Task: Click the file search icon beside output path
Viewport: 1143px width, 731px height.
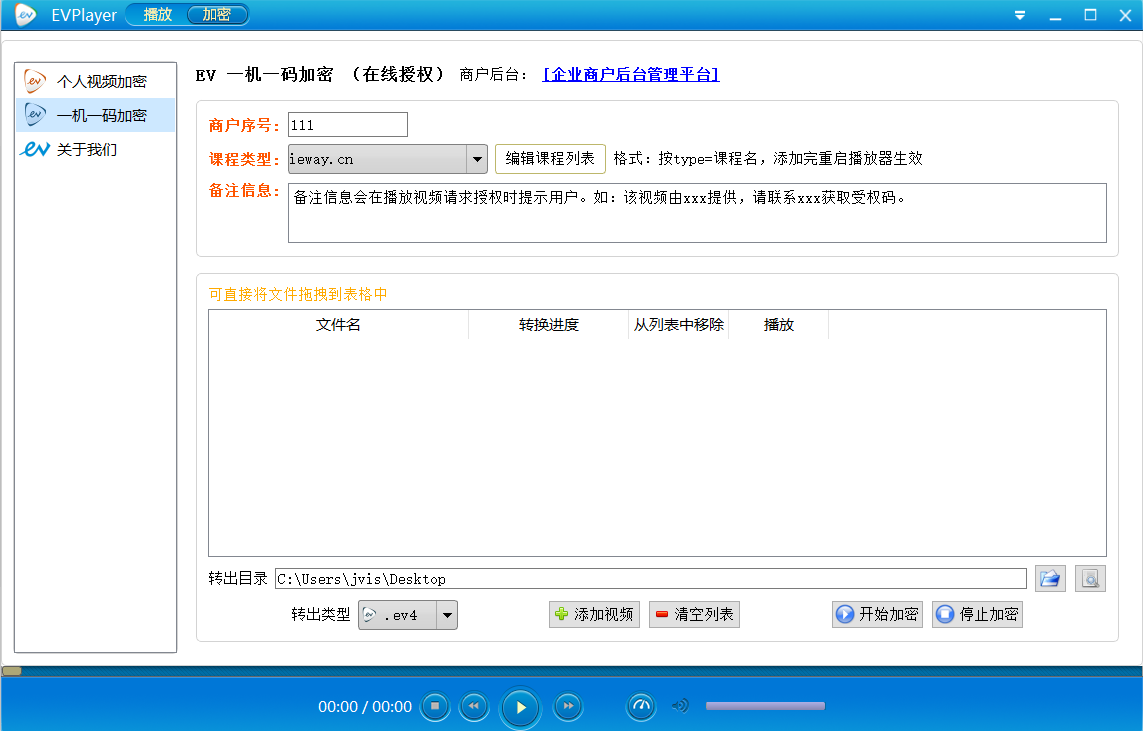Action: click(1090, 578)
